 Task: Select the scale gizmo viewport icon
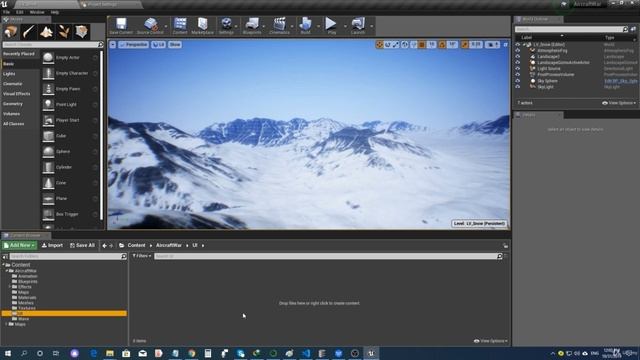point(396,44)
